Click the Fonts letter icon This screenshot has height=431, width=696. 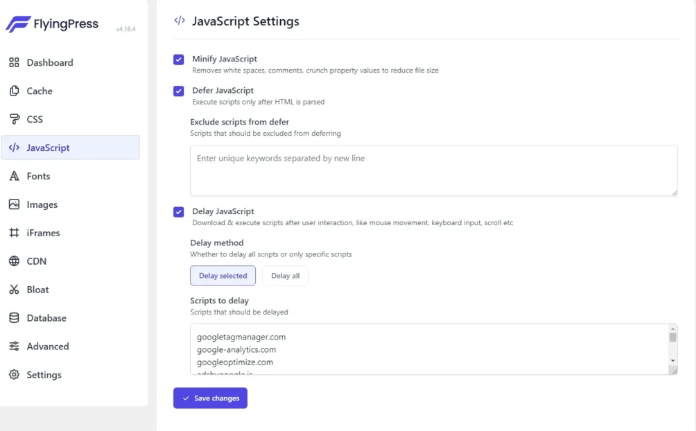pos(14,176)
